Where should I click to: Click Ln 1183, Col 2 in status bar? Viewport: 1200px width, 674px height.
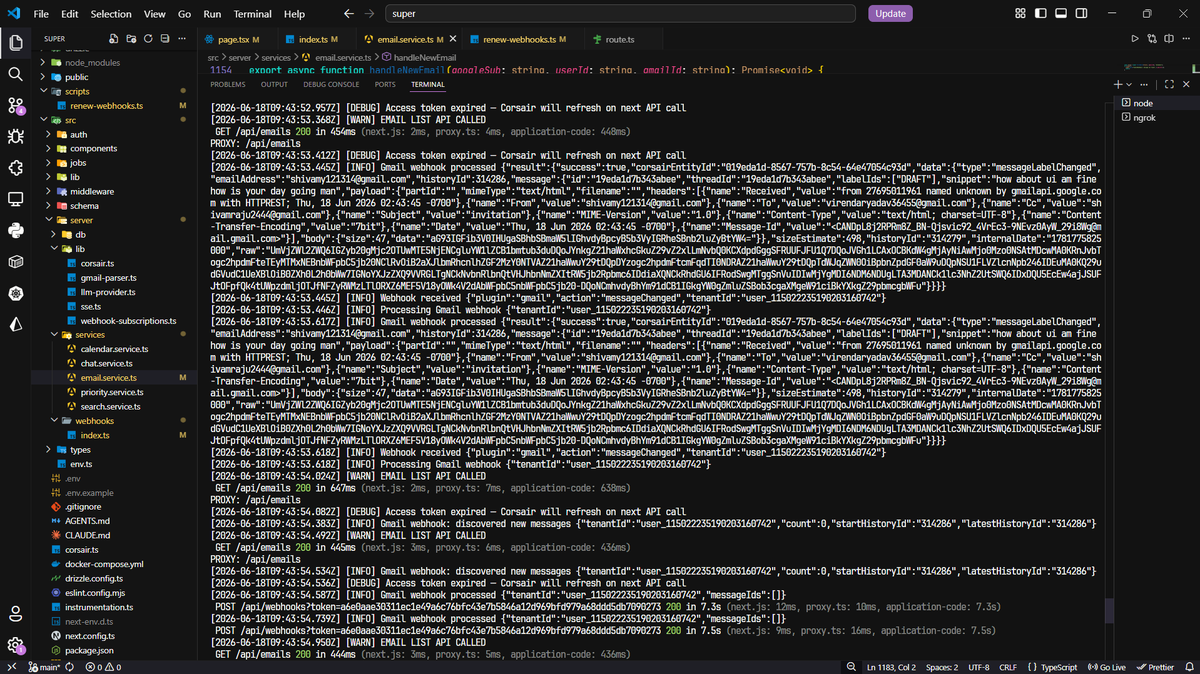pyautogui.click(x=891, y=667)
